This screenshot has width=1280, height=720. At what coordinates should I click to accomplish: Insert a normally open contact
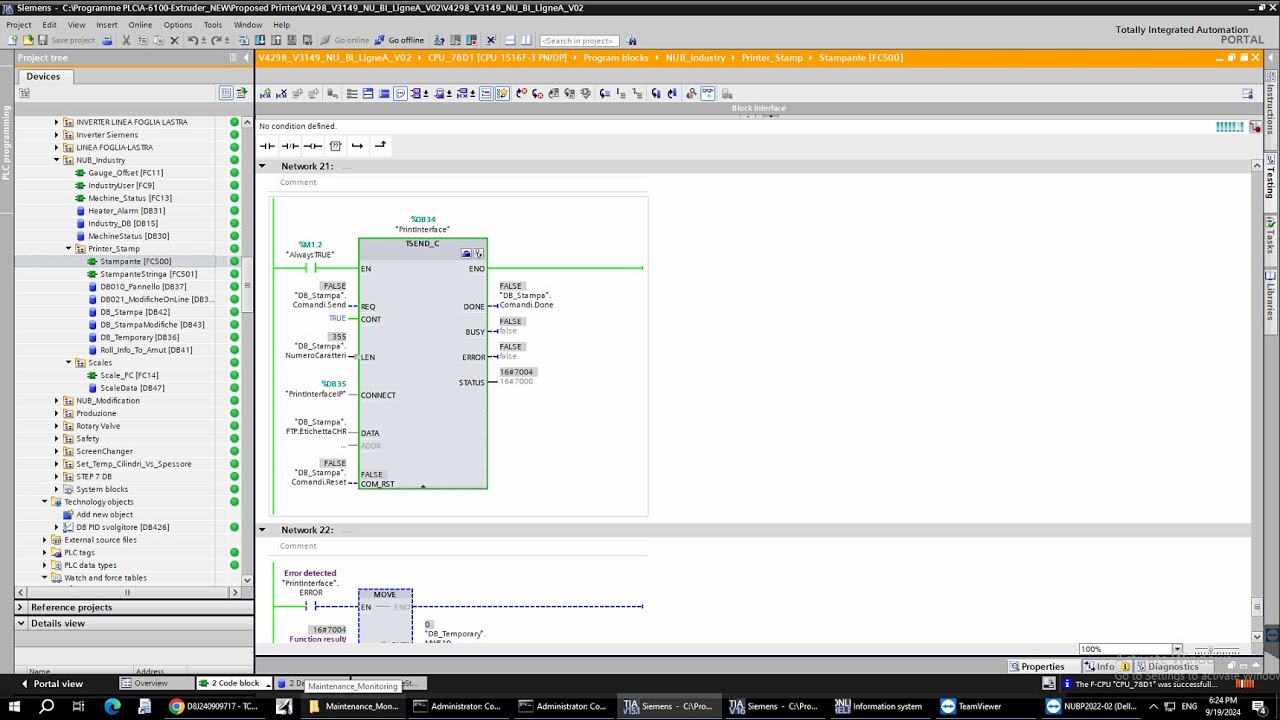coord(267,146)
